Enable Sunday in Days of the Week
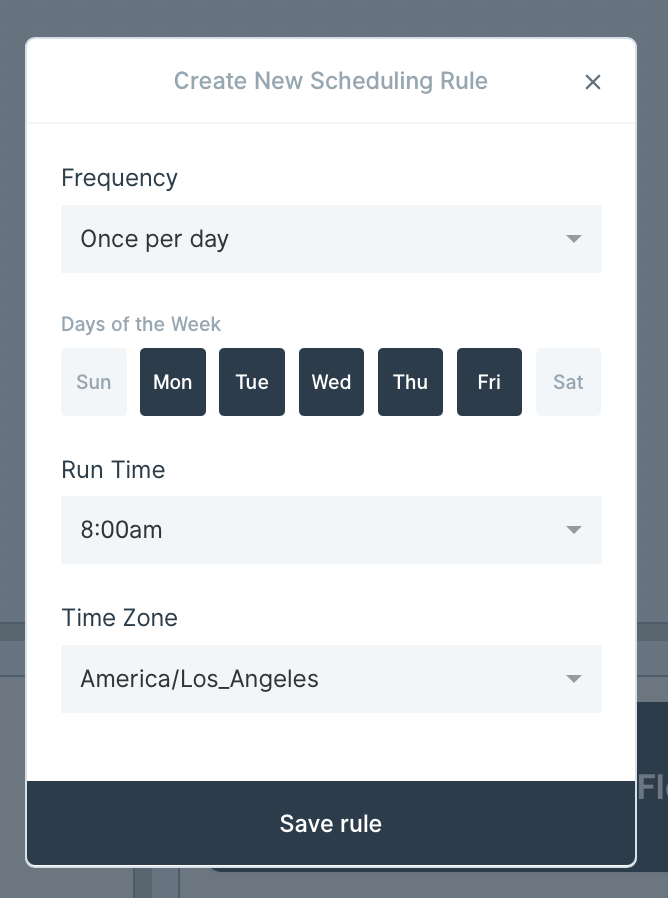668x898 pixels. click(x=94, y=382)
